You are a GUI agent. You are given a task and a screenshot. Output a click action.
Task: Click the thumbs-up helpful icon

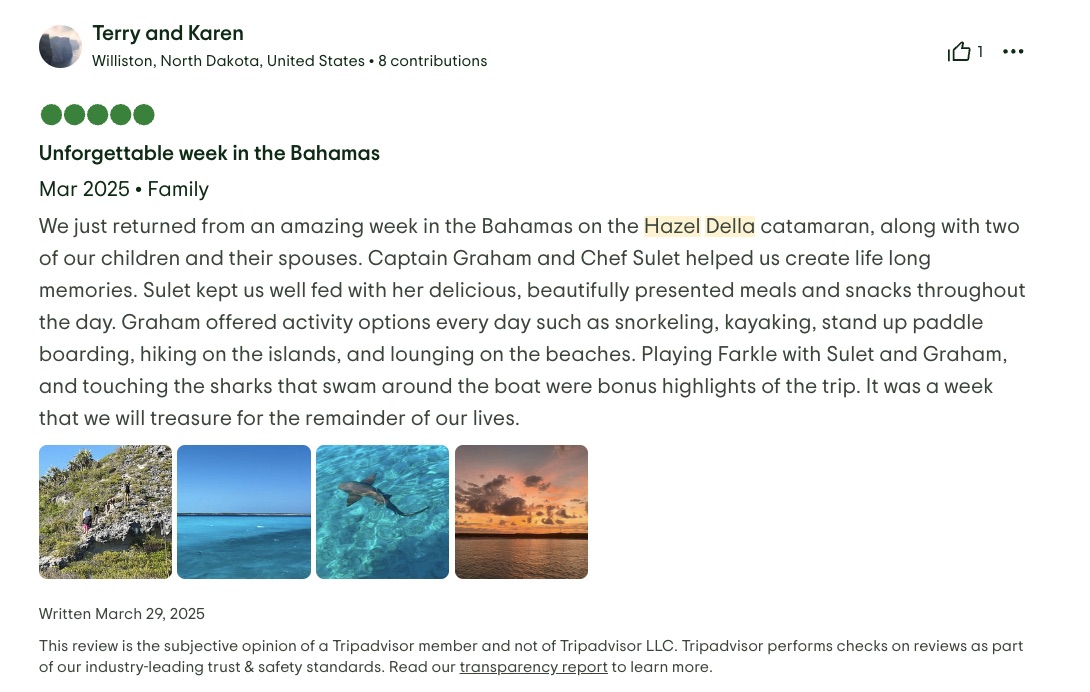(959, 52)
